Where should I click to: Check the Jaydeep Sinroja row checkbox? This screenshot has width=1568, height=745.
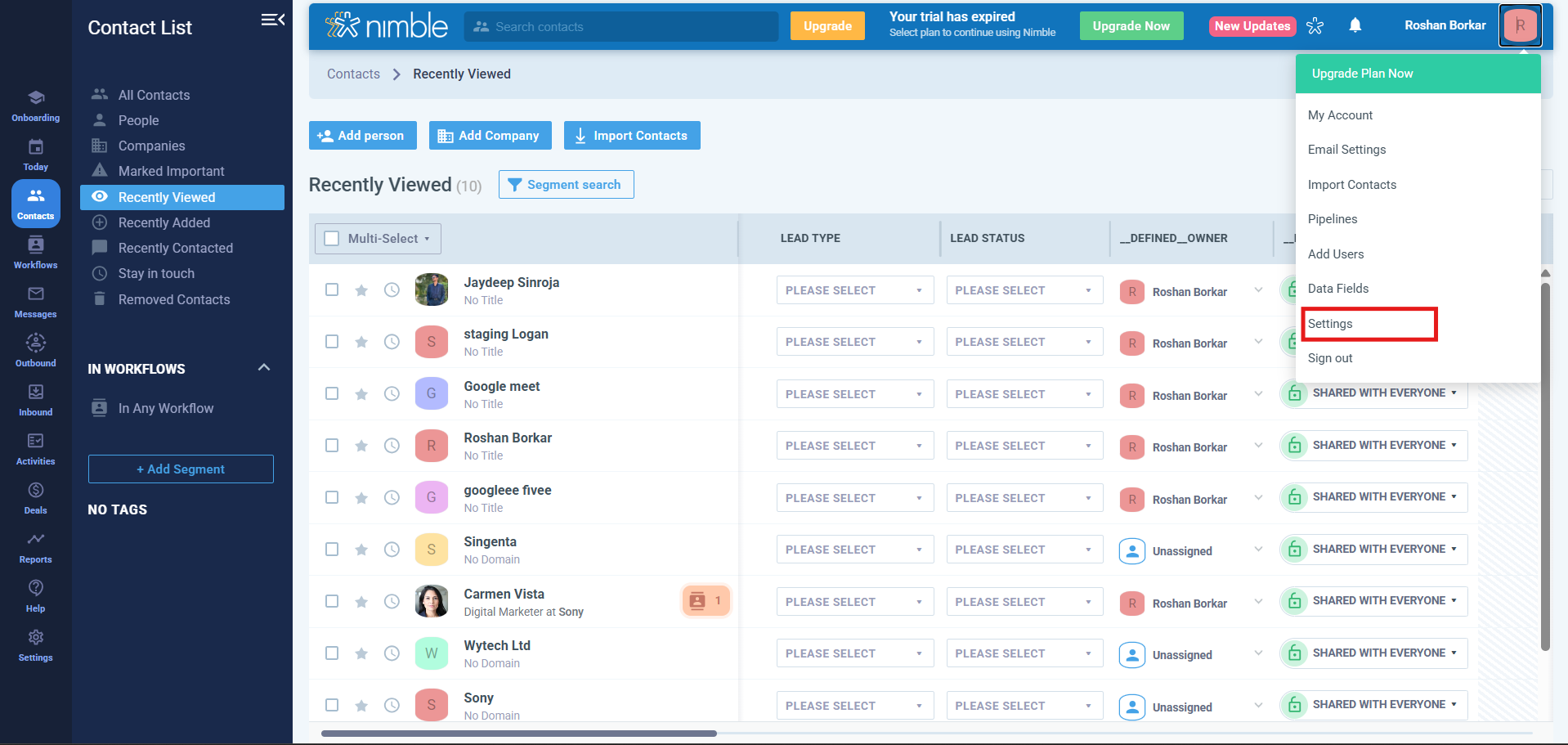(x=332, y=289)
